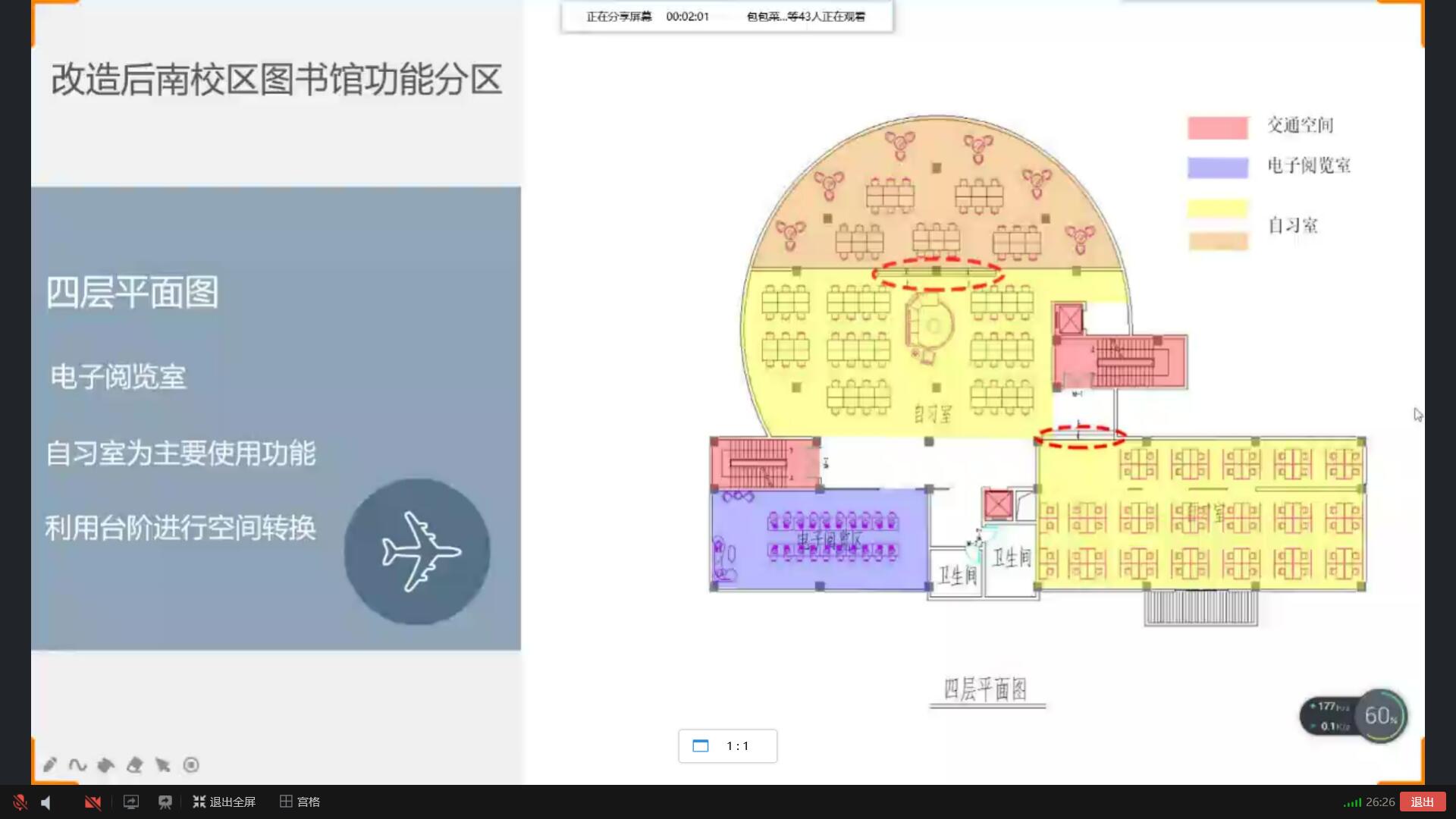Click the screen sharing status bar

(x=726, y=16)
